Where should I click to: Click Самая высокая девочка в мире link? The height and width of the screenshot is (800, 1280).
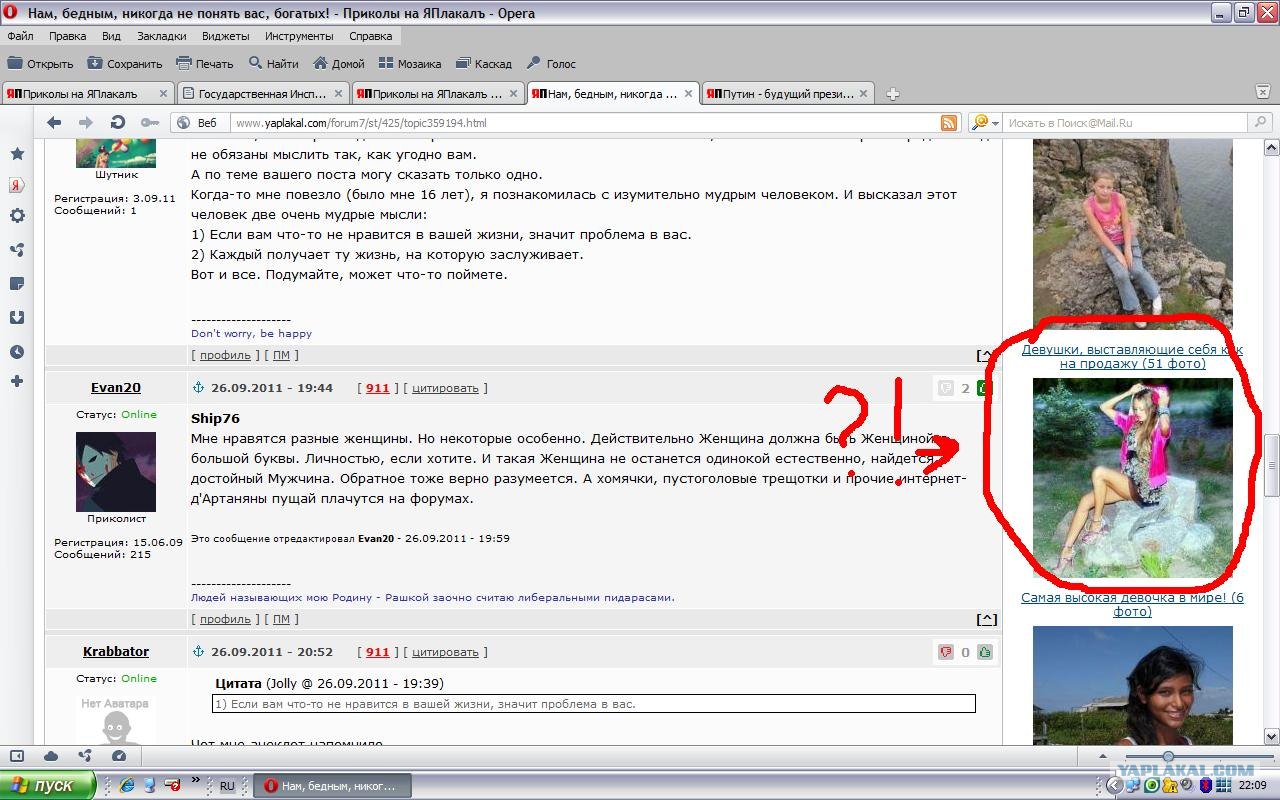pyautogui.click(x=1132, y=604)
